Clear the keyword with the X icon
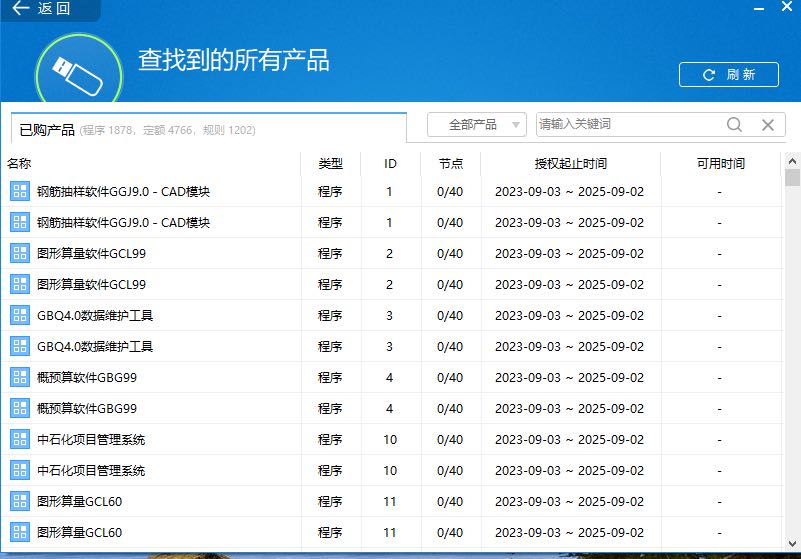The image size is (801, 559). (x=767, y=125)
